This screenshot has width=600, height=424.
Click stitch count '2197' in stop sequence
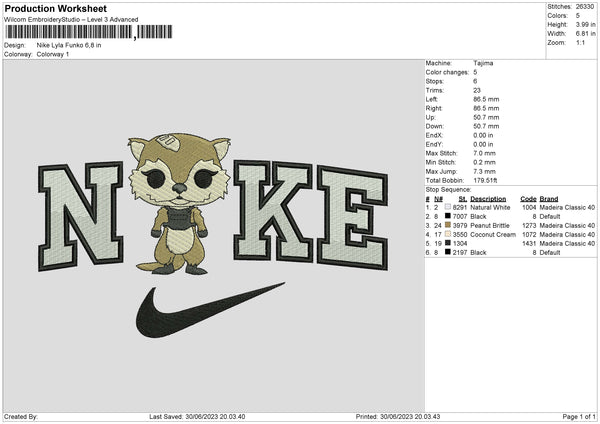point(460,253)
